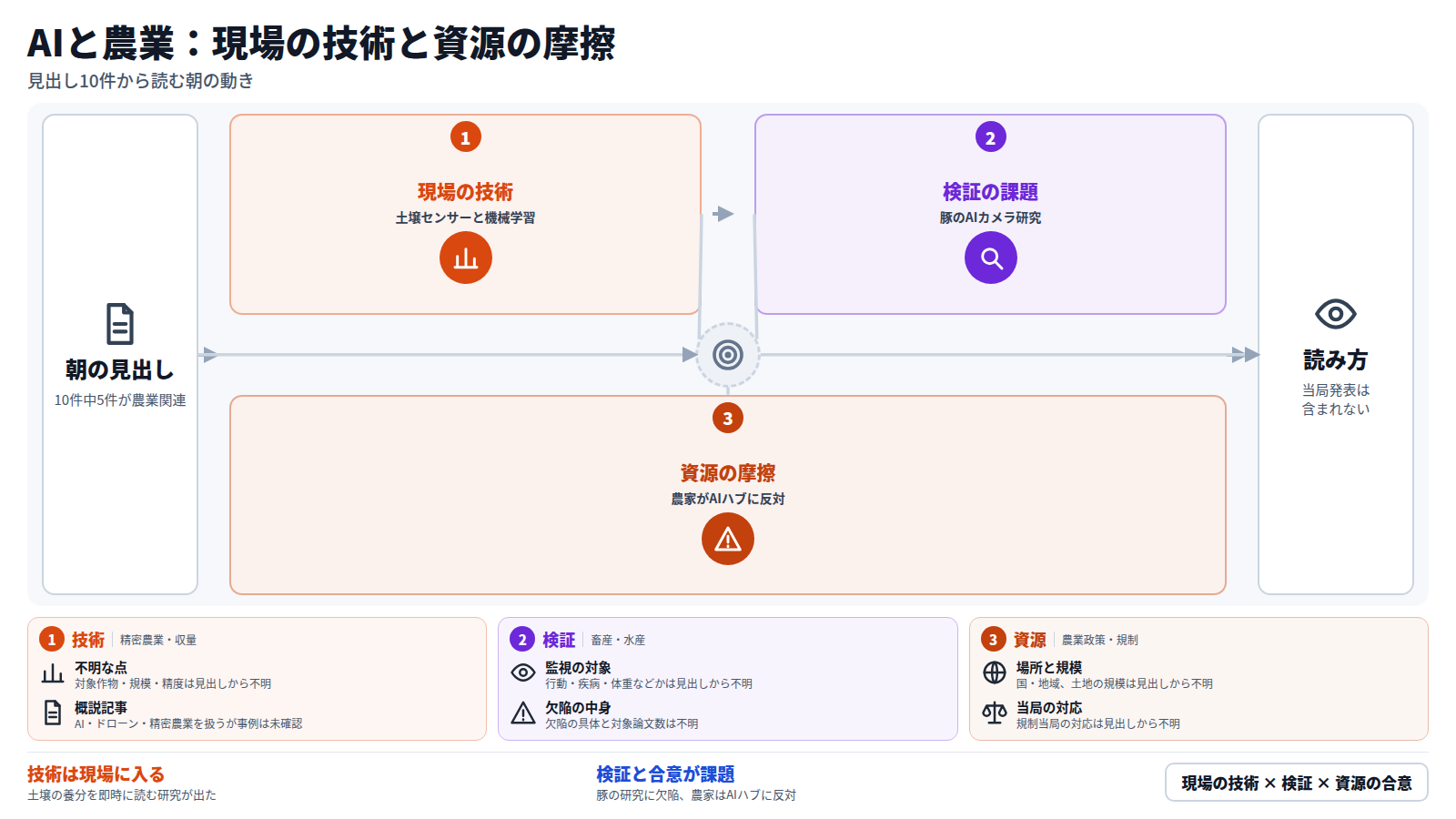Click the bar chart icon beside 不明な点
The image size is (1456, 819).
coord(53,674)
